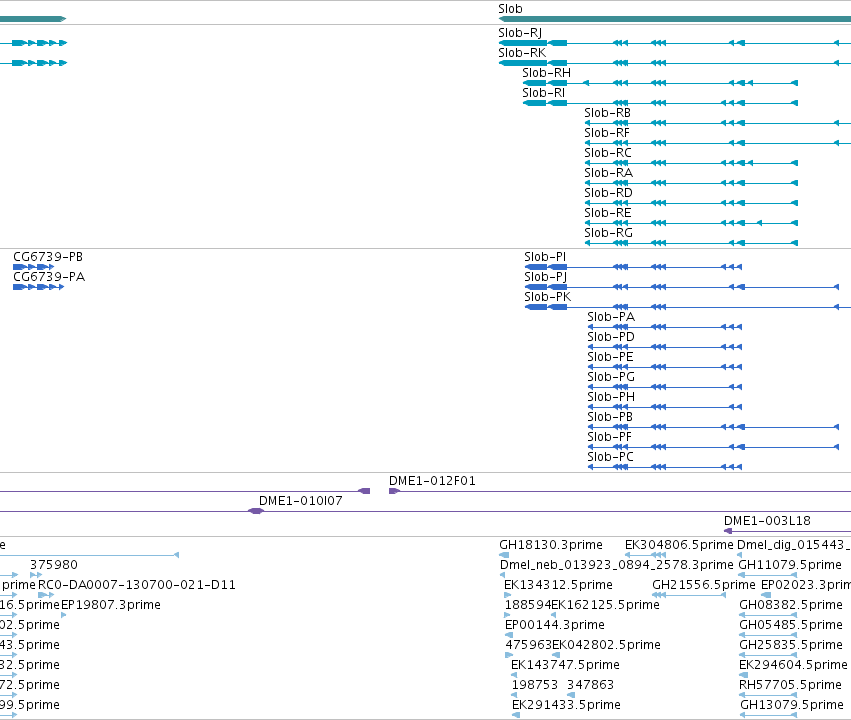The width and height of the screenshot is (851, 720).
Task: Click the 198753 feature label
Action: pos(535,685)
